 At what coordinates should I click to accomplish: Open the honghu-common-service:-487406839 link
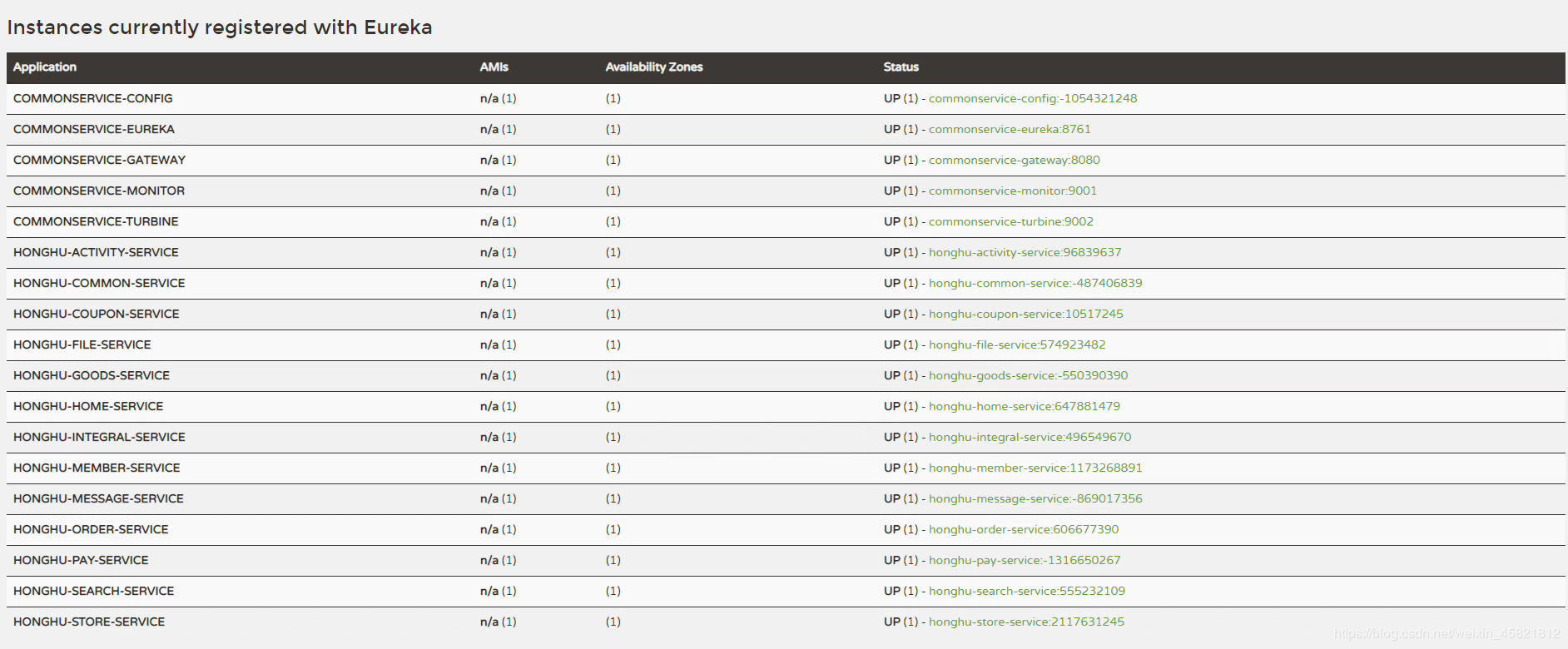tap(1035, 283)
